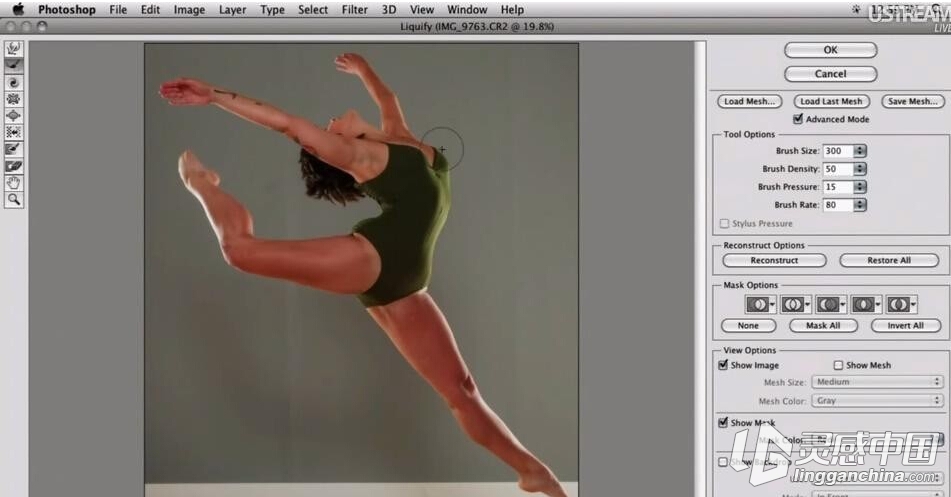The width and height of the screenshot is (951, 497).
Task: Select the Push Left tool
Action: 14,132
